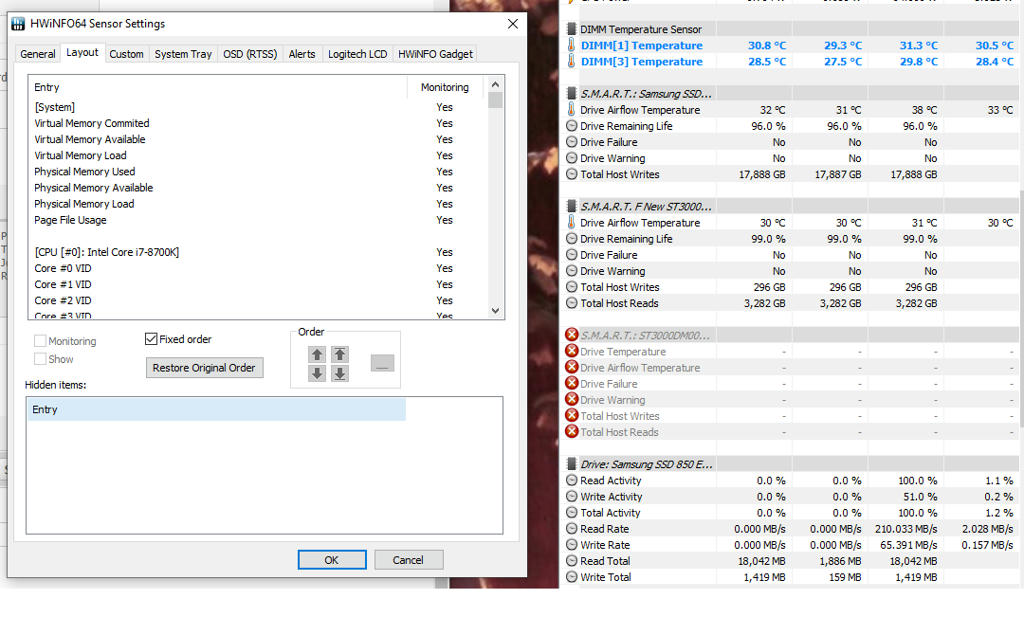Click the icon beside Read Activity
This screenshot has height=635, width=1024.
(571, 480)
